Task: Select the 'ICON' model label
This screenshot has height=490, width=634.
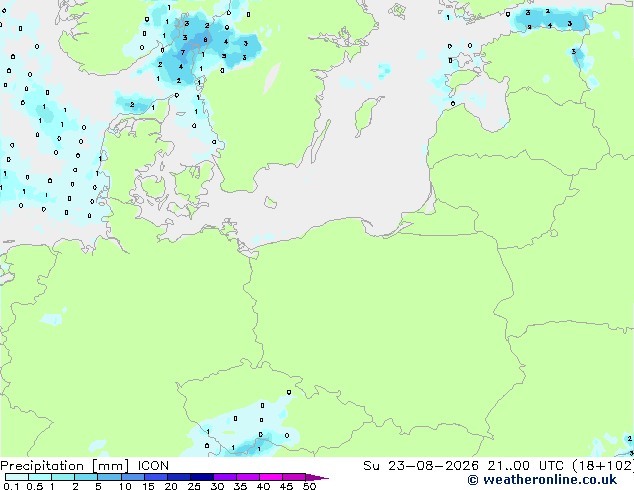Action: pos(153,466)
